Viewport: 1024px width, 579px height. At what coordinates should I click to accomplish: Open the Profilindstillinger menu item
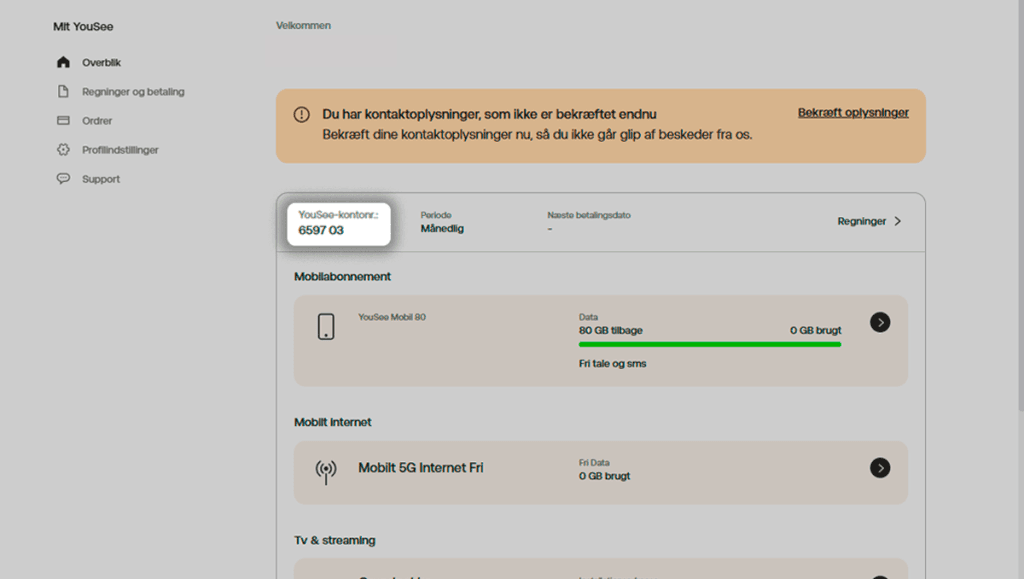click(120, 150)
